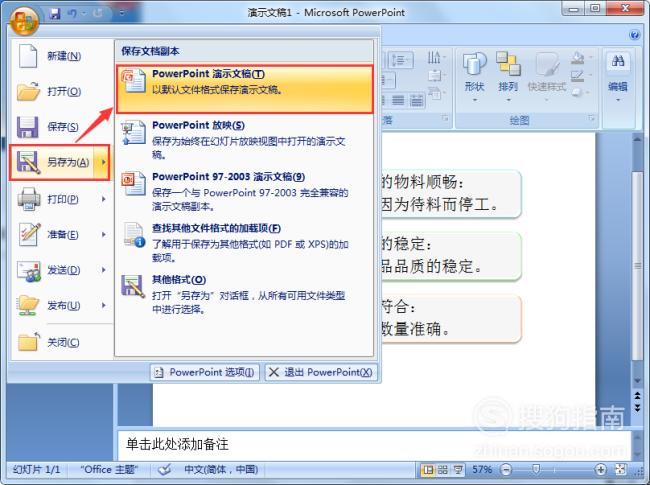This screenshot has width=650, height=485.
Task: Save as PowerPoint 演示文稿 default format
Action: pyautogui.click(x=245, y=89)
